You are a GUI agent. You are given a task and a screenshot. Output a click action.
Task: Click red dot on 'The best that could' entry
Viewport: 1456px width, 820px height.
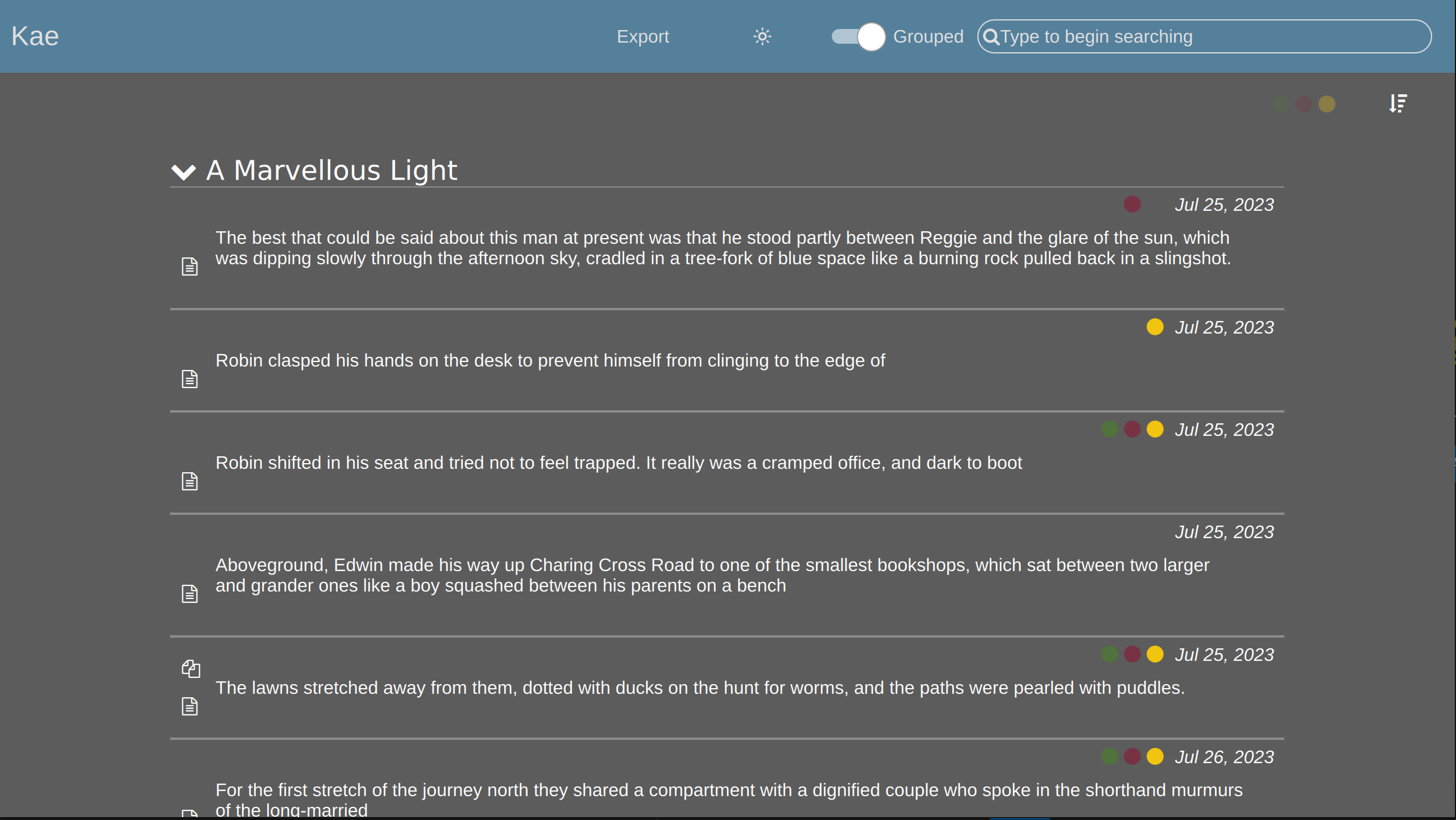[x=1132, y=204]
